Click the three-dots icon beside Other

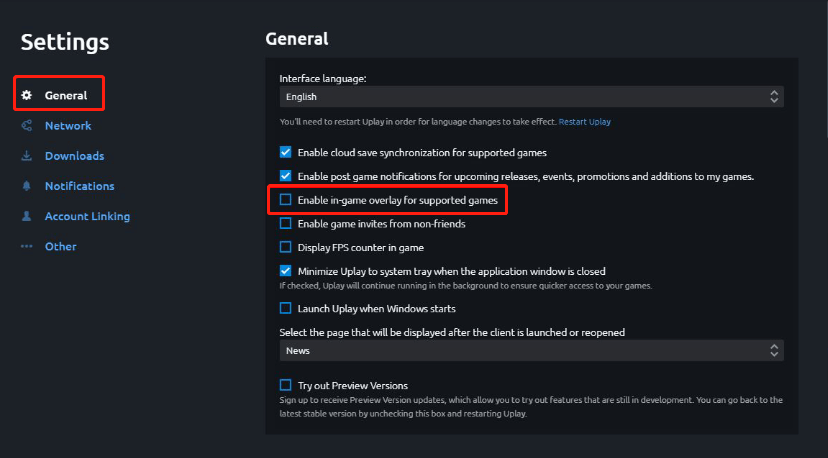(x=26, y=246)
